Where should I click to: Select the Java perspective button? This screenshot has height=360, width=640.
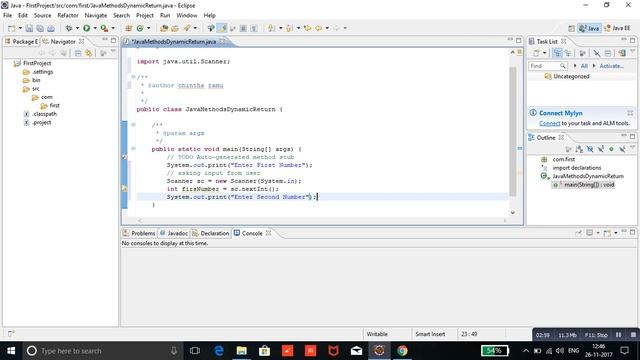pyautogui.click(x=589, y=28)
